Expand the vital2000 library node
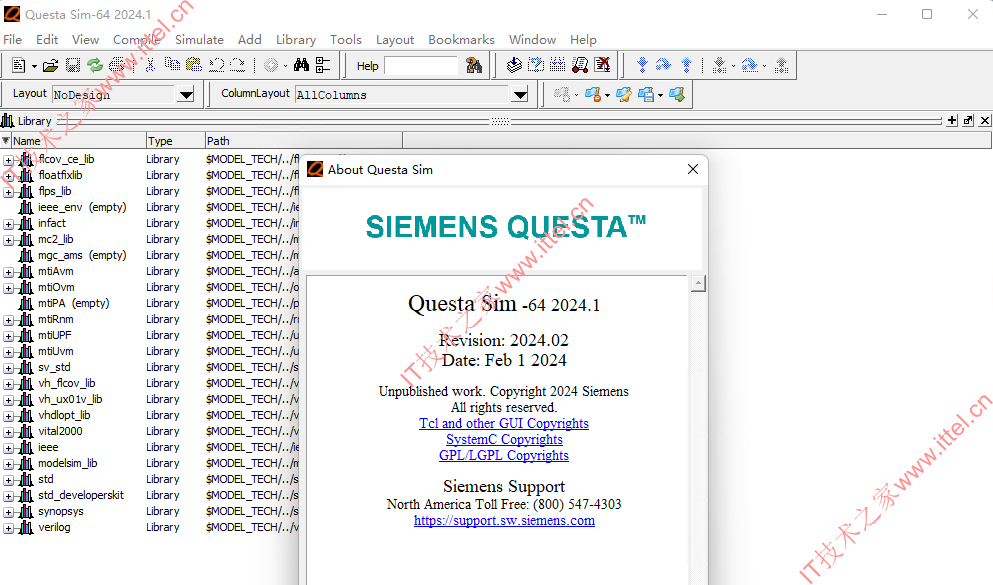Image resolution: width=993 pixels, height=585 pixels. [8, 432]
